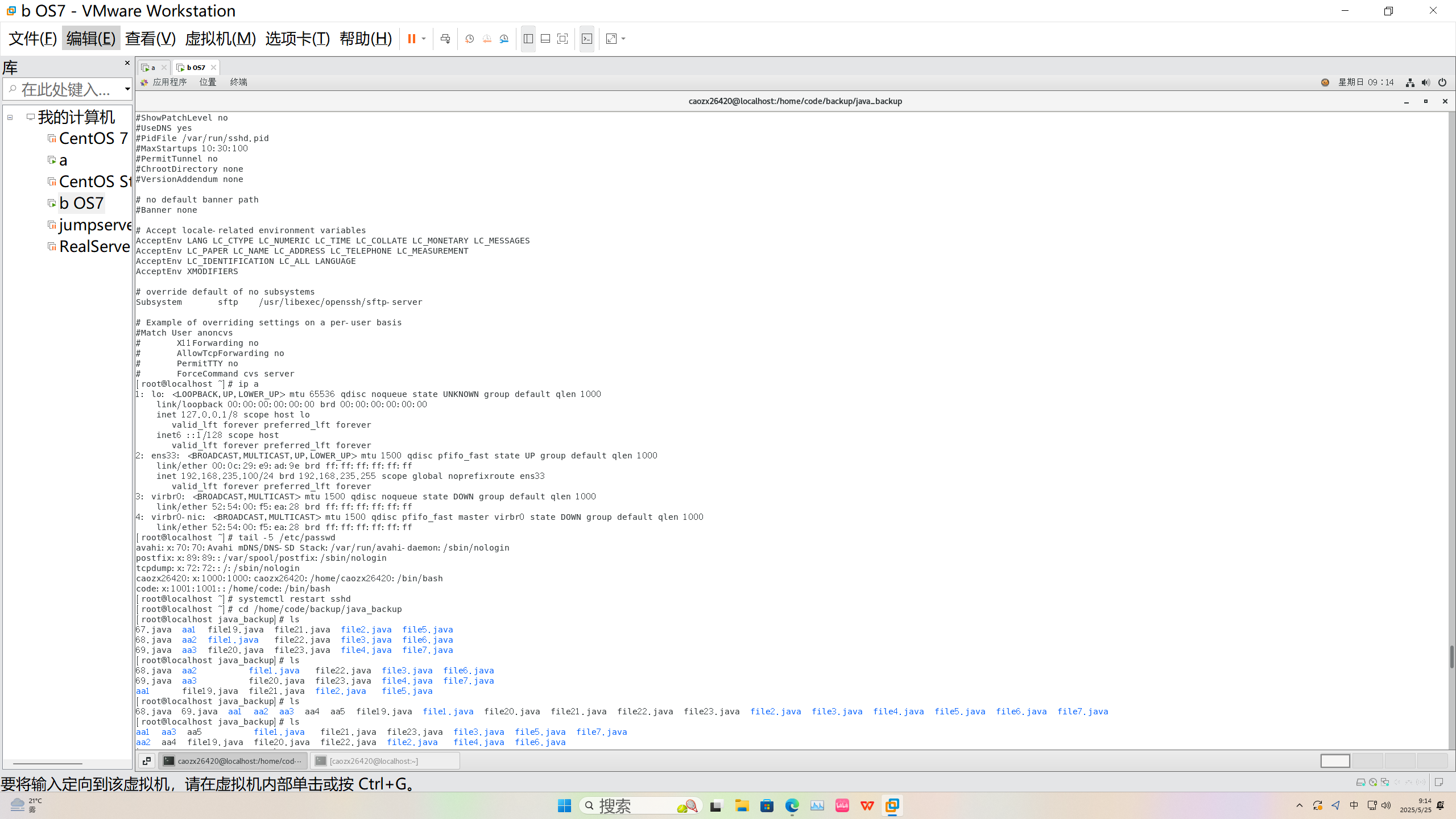This screenshot has width=1456, height=819.
Task: Expand the stretch guest display dropdown arrow
Action: click(624, 39)
